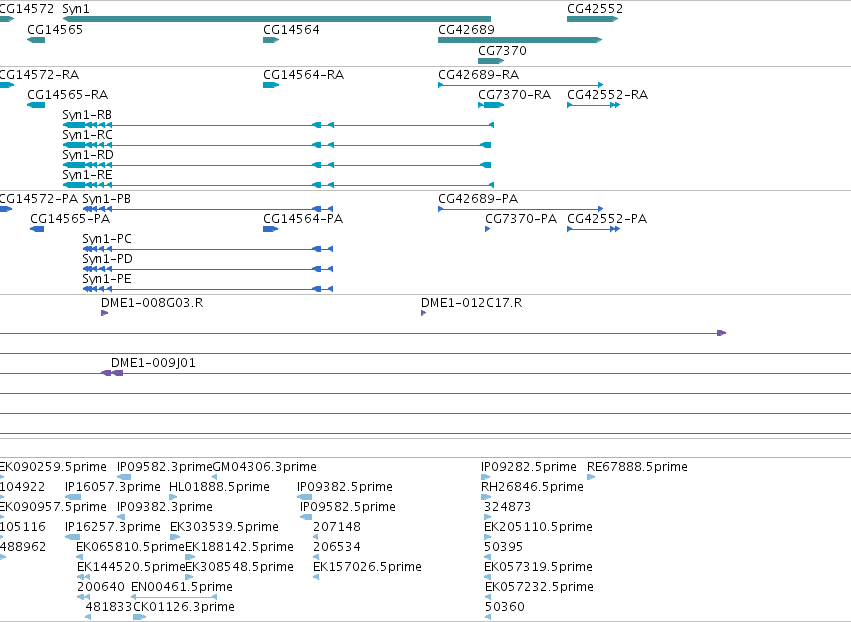Click the Syn1-RD transcript
This screenshot has height=622, width=851.
point(277,165)
